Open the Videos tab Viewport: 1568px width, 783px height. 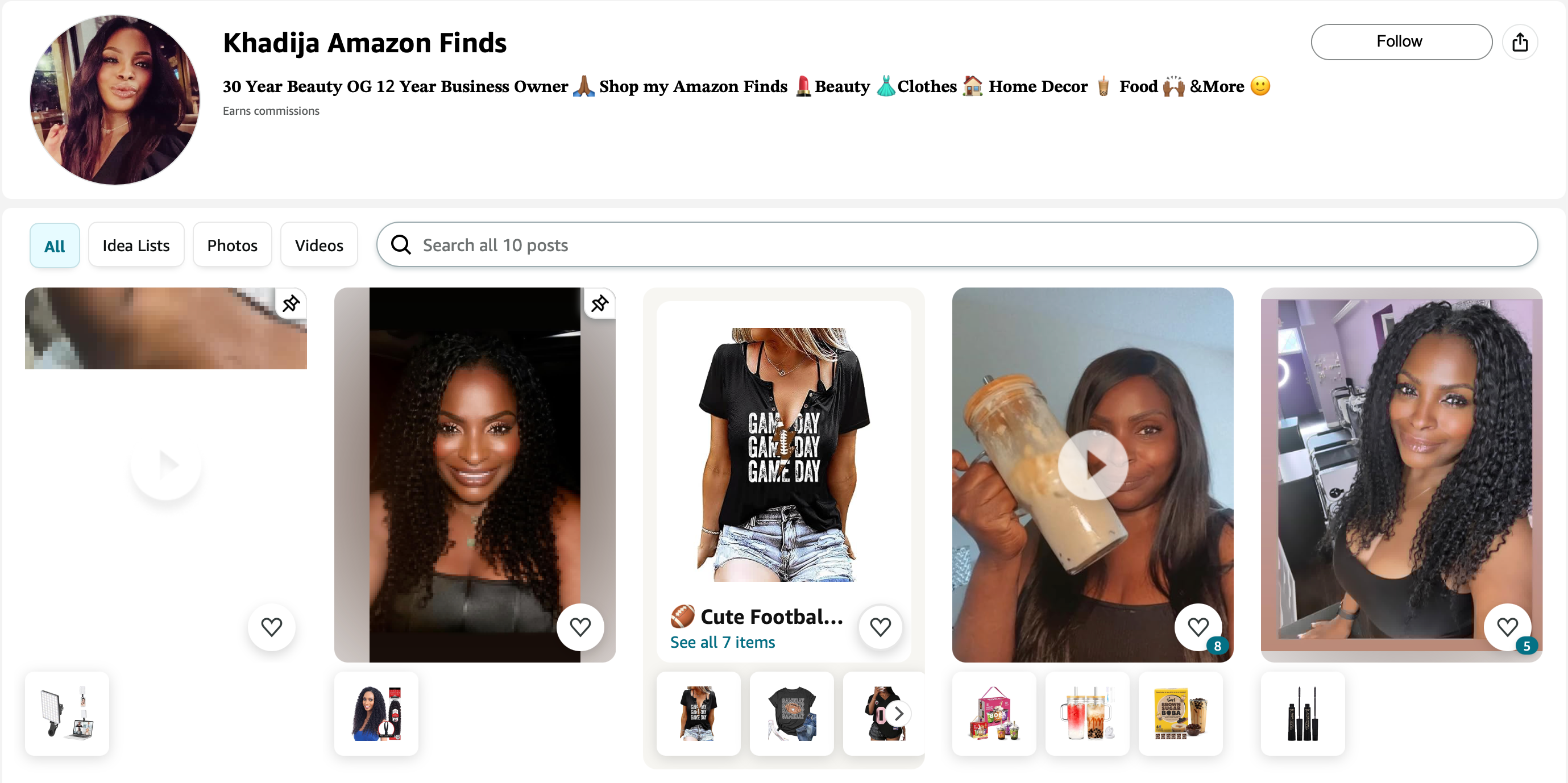319,245
